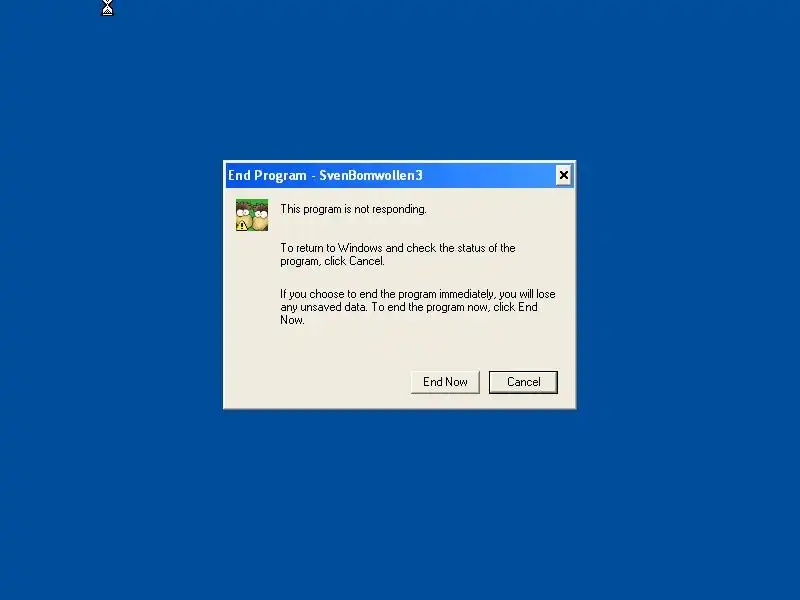Choose Cancel to return to Windows
This screenshot has height=600, width=800.
(x=523, y=382)
